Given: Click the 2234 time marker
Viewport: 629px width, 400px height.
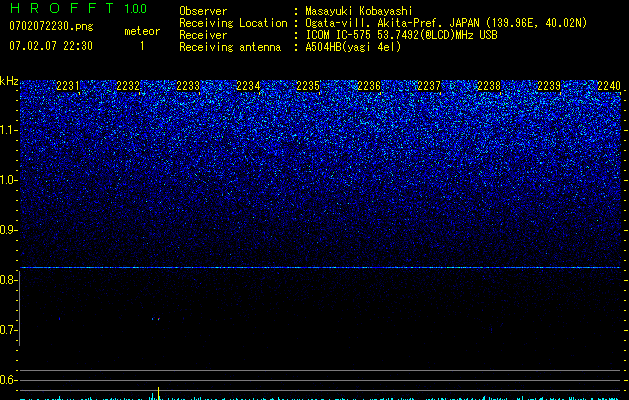Looking at the screenshot, I should point(248,86).
